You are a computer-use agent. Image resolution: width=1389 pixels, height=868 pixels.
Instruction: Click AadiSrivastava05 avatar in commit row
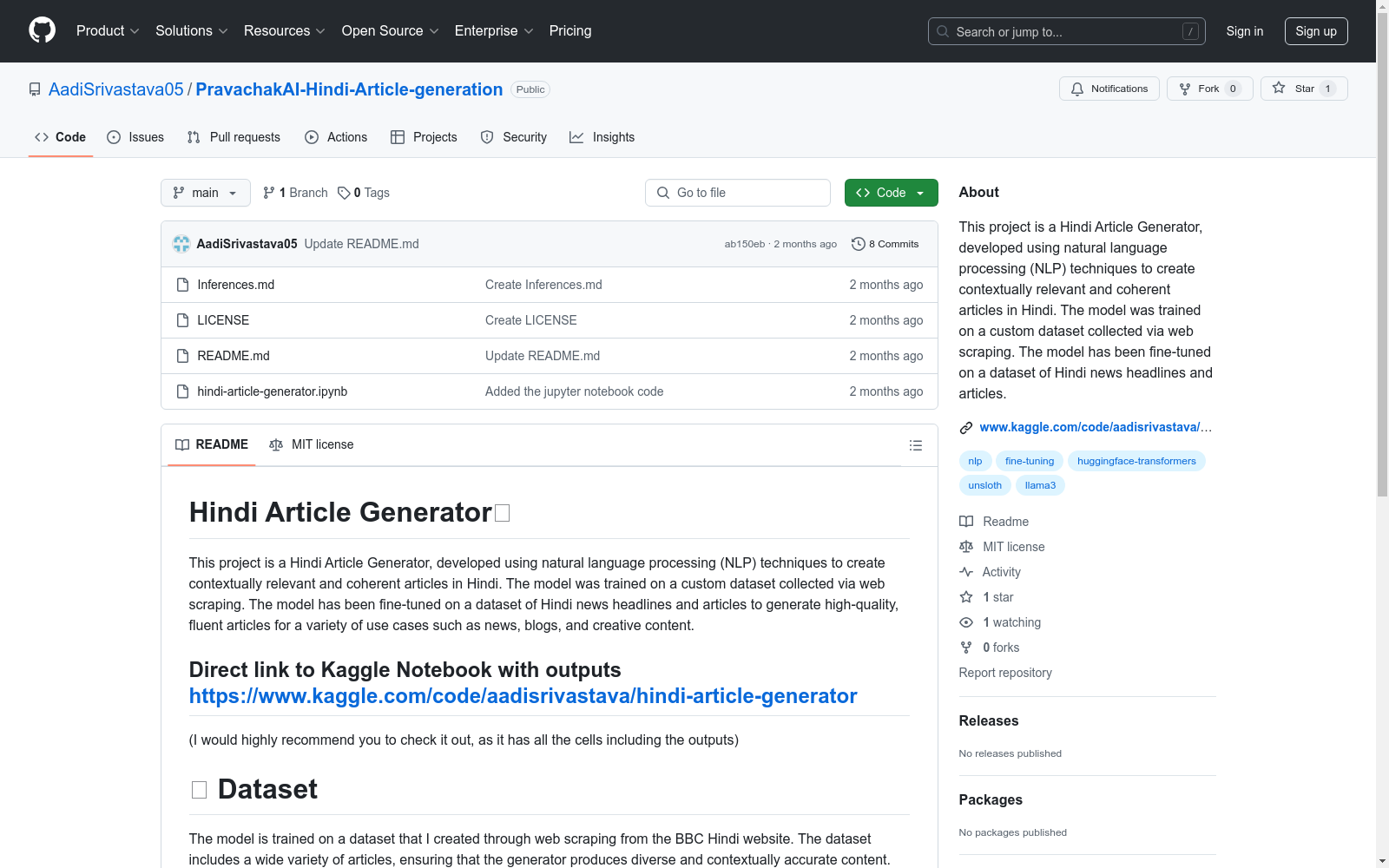pyautogui.click(x=181, y=244)
